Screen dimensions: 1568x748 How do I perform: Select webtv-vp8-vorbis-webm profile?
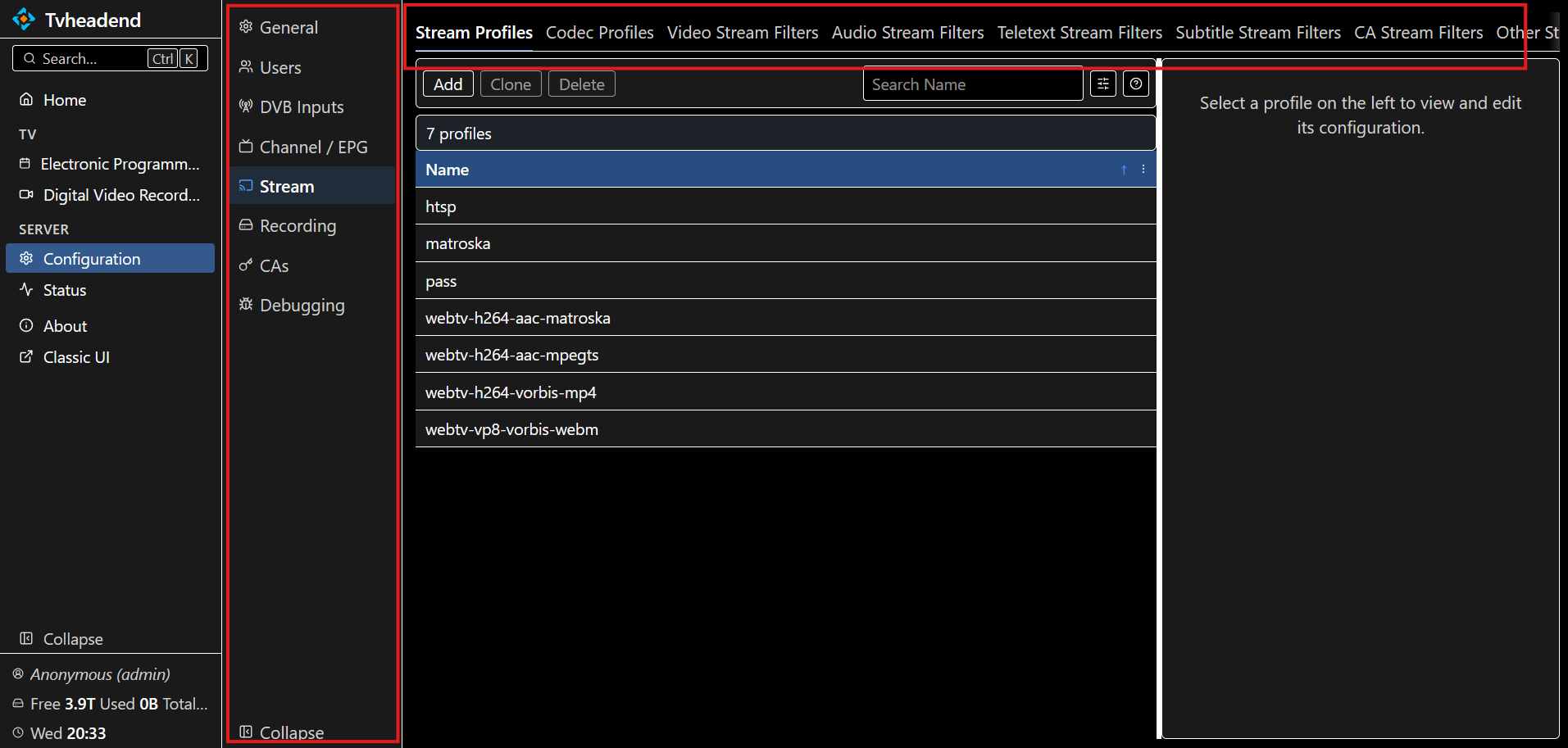pos(786,429)
